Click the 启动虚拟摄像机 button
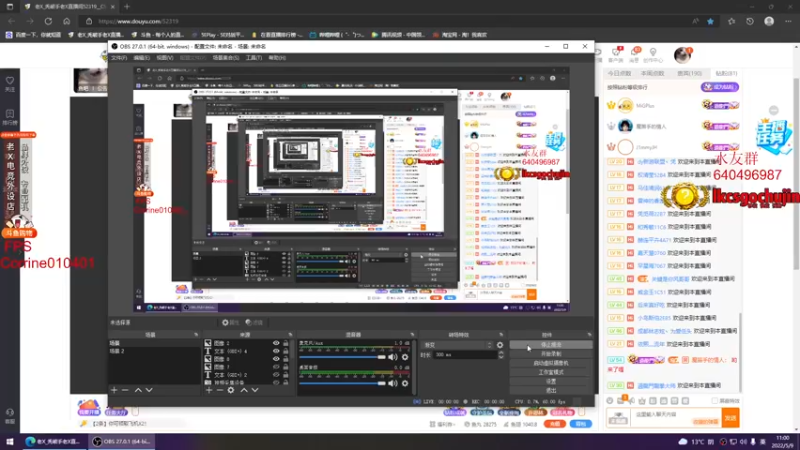The height and width of the screenshot is (450, 800). 551,363
